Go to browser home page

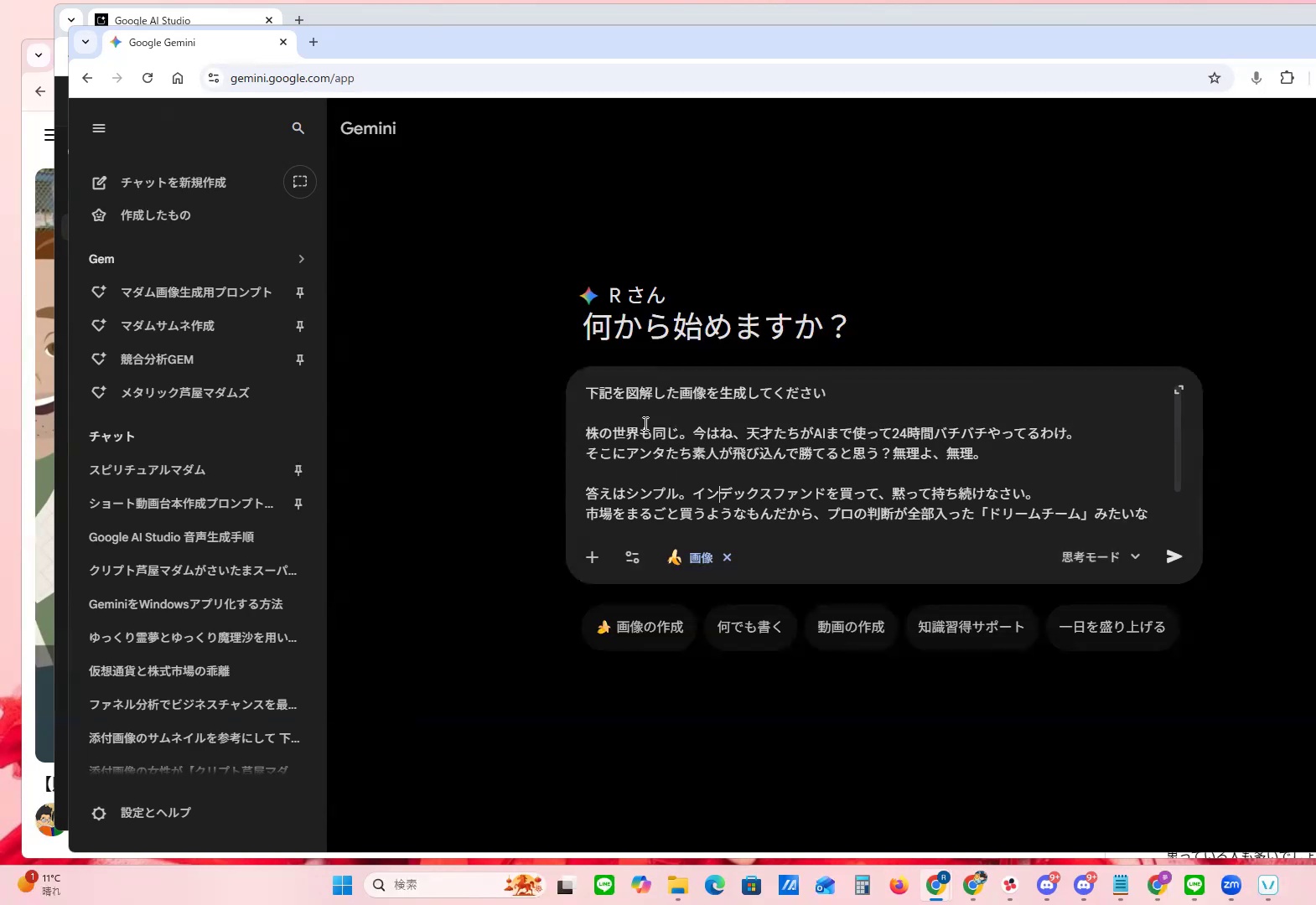[x=178, y=78]
